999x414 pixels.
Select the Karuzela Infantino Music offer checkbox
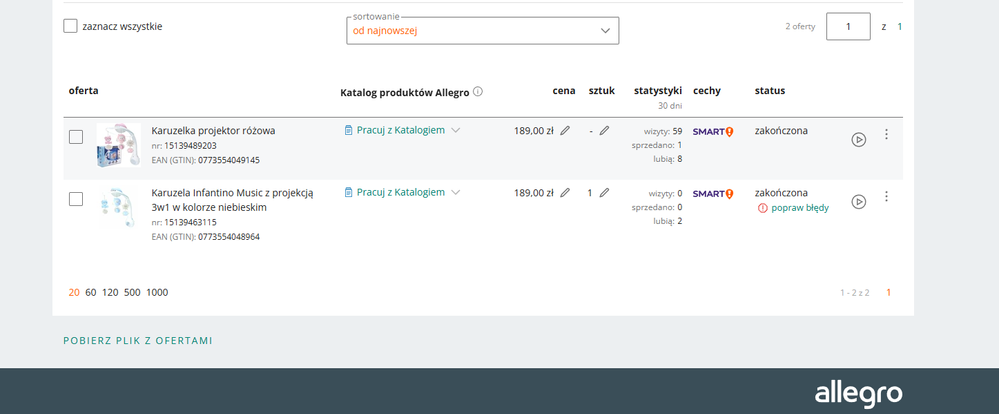76,199
